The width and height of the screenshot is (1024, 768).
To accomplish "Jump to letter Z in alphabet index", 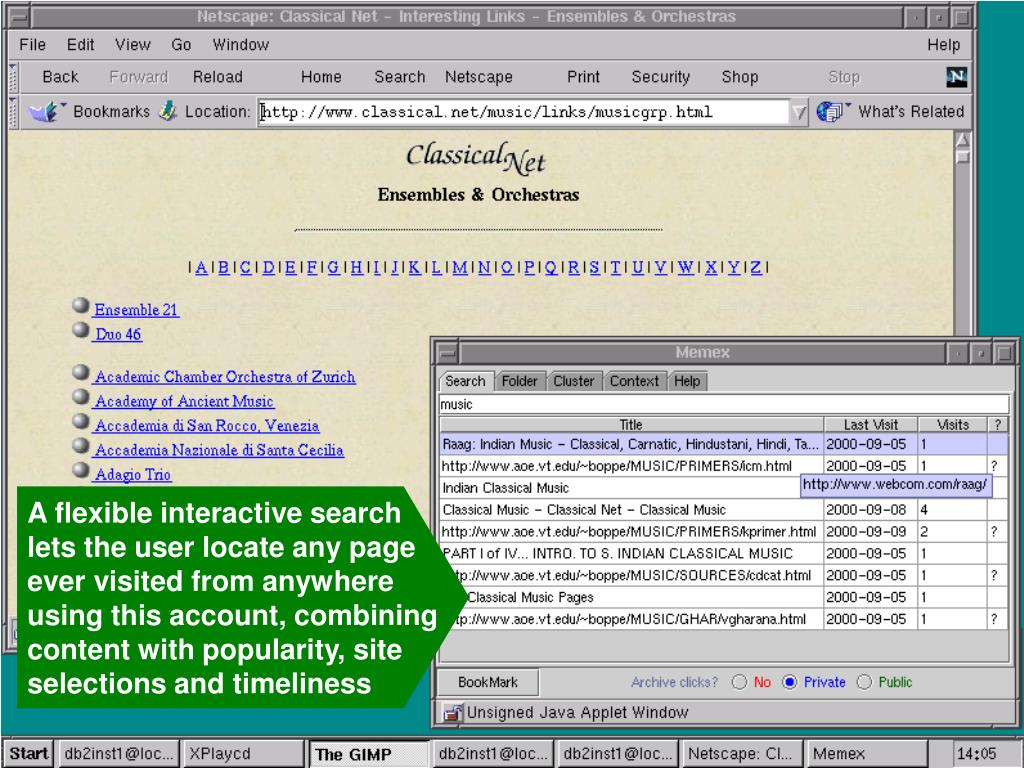I will tap(756, 267).
